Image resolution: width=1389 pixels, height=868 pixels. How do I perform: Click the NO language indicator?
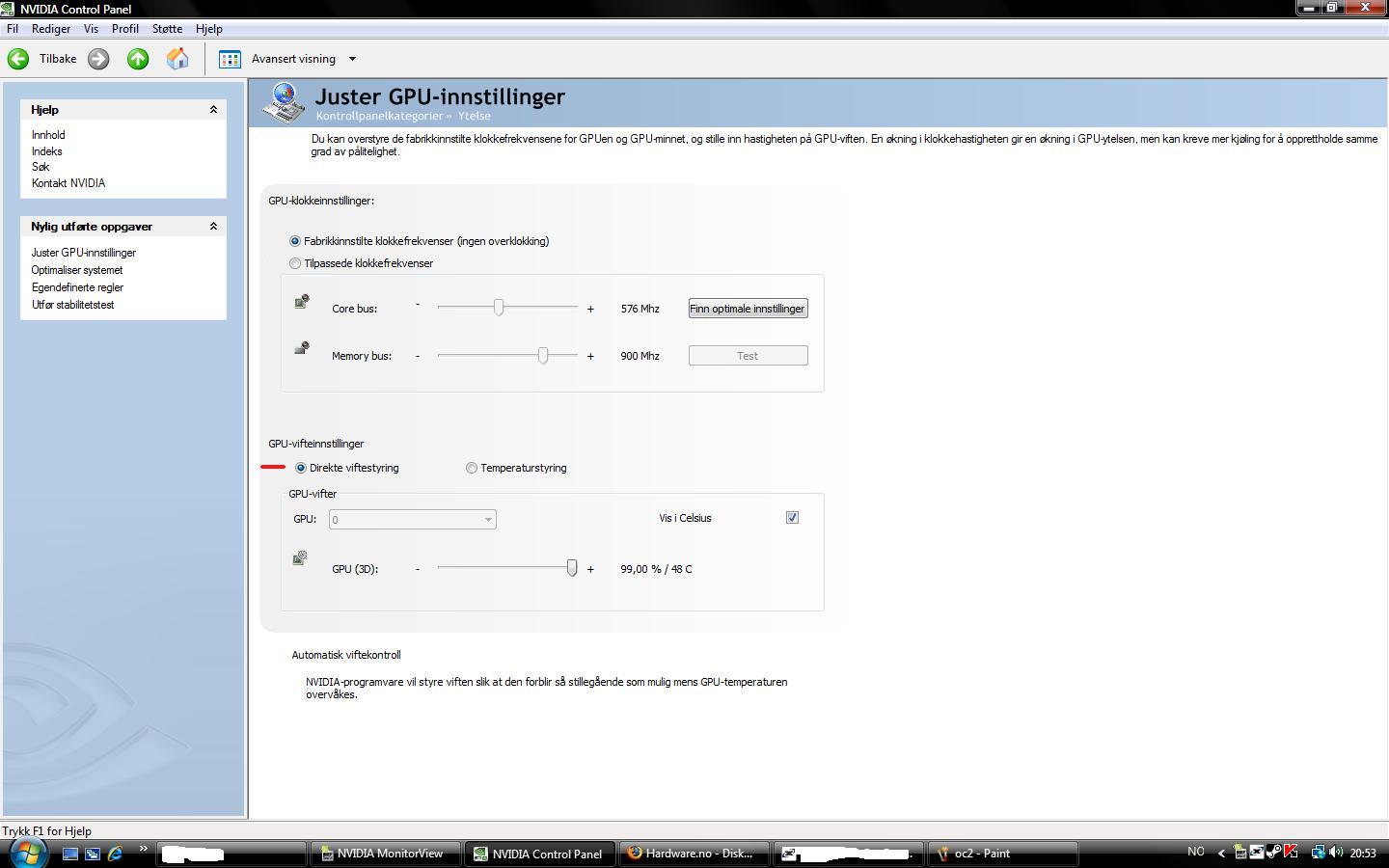pos(1196,852)
